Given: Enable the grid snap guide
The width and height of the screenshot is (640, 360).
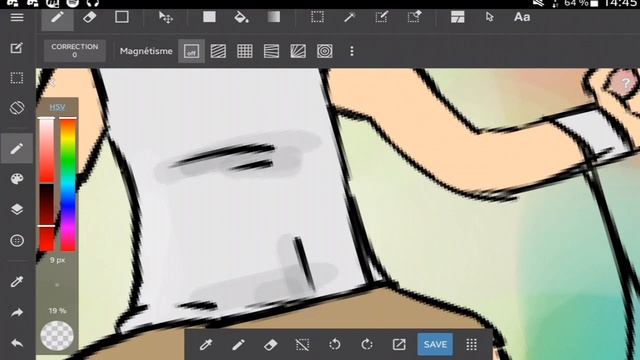Looking at the screenshot, I should [244, 51].
